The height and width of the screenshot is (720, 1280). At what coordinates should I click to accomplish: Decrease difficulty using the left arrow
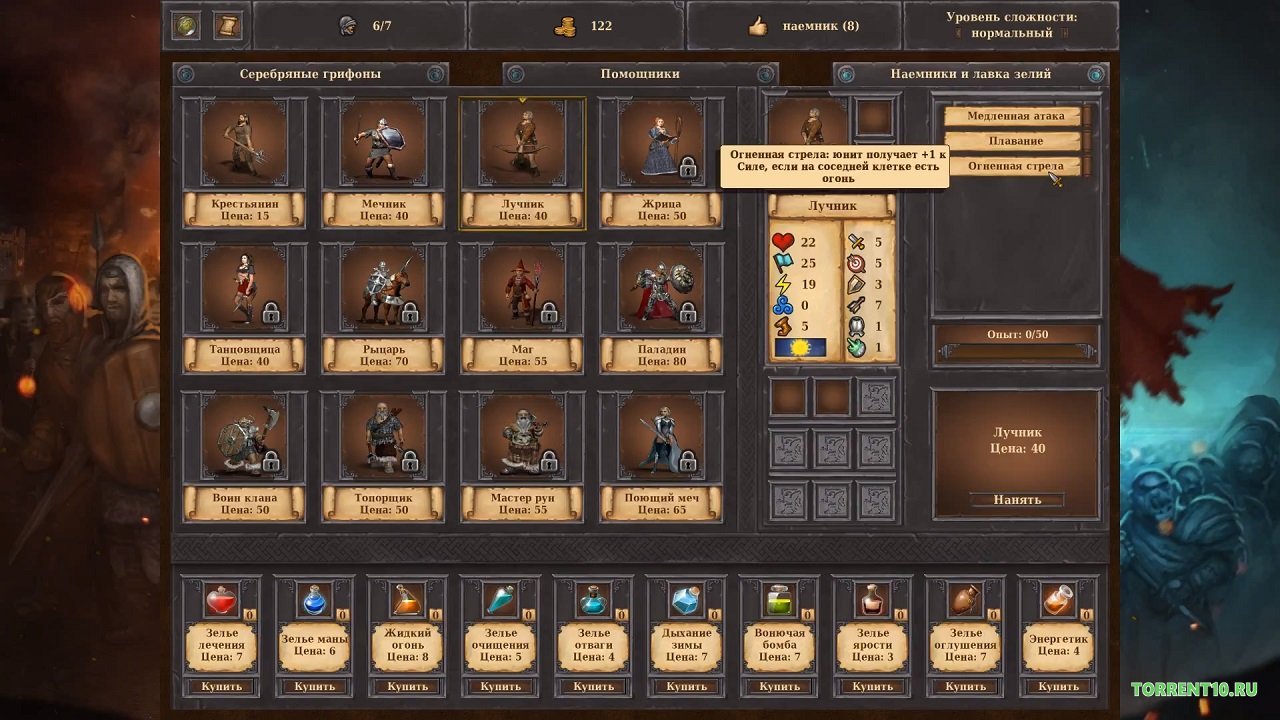click(x=958, y=34)
